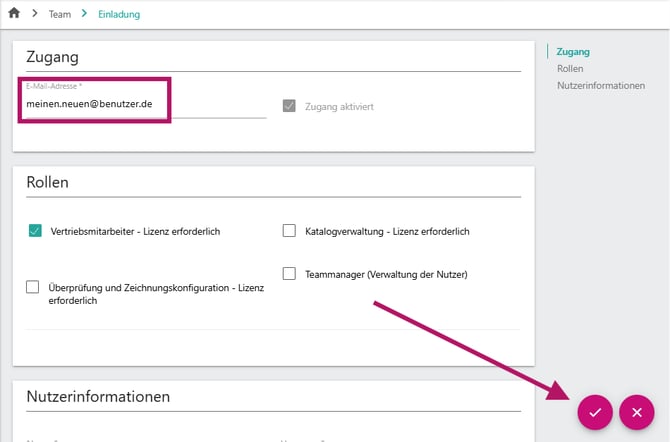Image resolution: width=670 pixels, height=442 pixels.
Task: Click the first breadcrumb chevron after home
Action: click(35, 14)
